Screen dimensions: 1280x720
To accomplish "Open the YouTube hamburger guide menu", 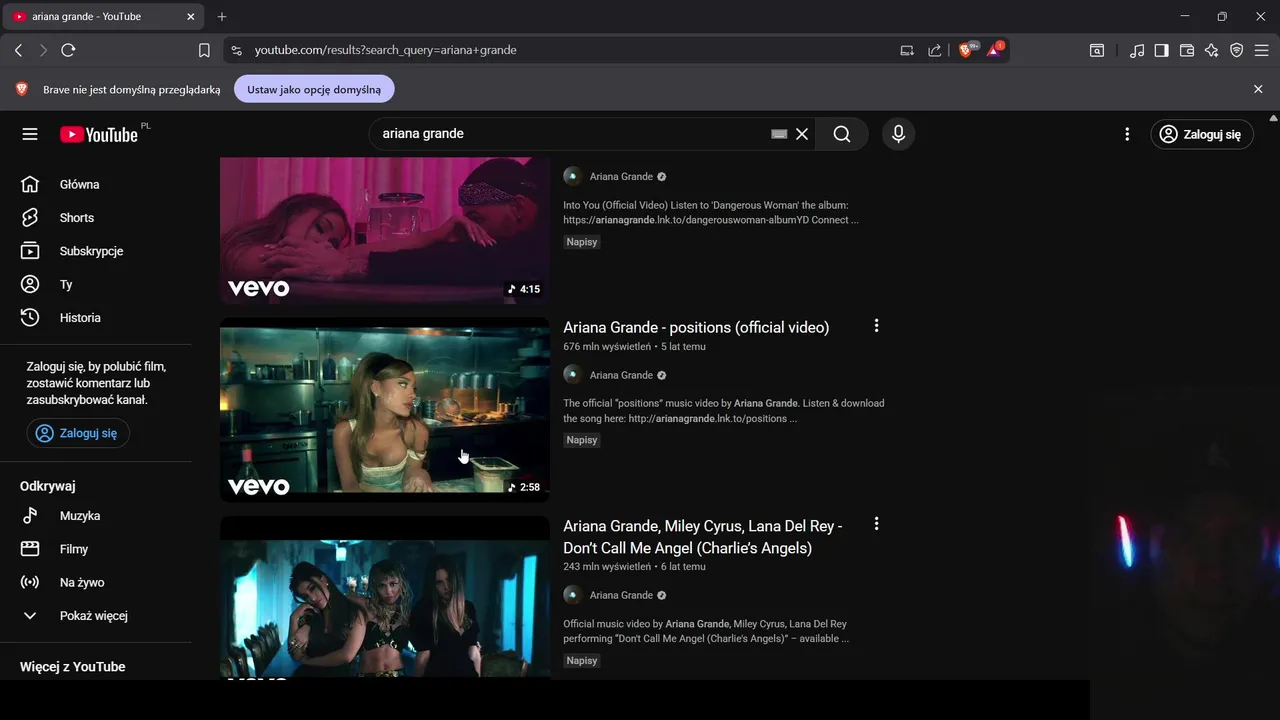I will click(30, 134).
